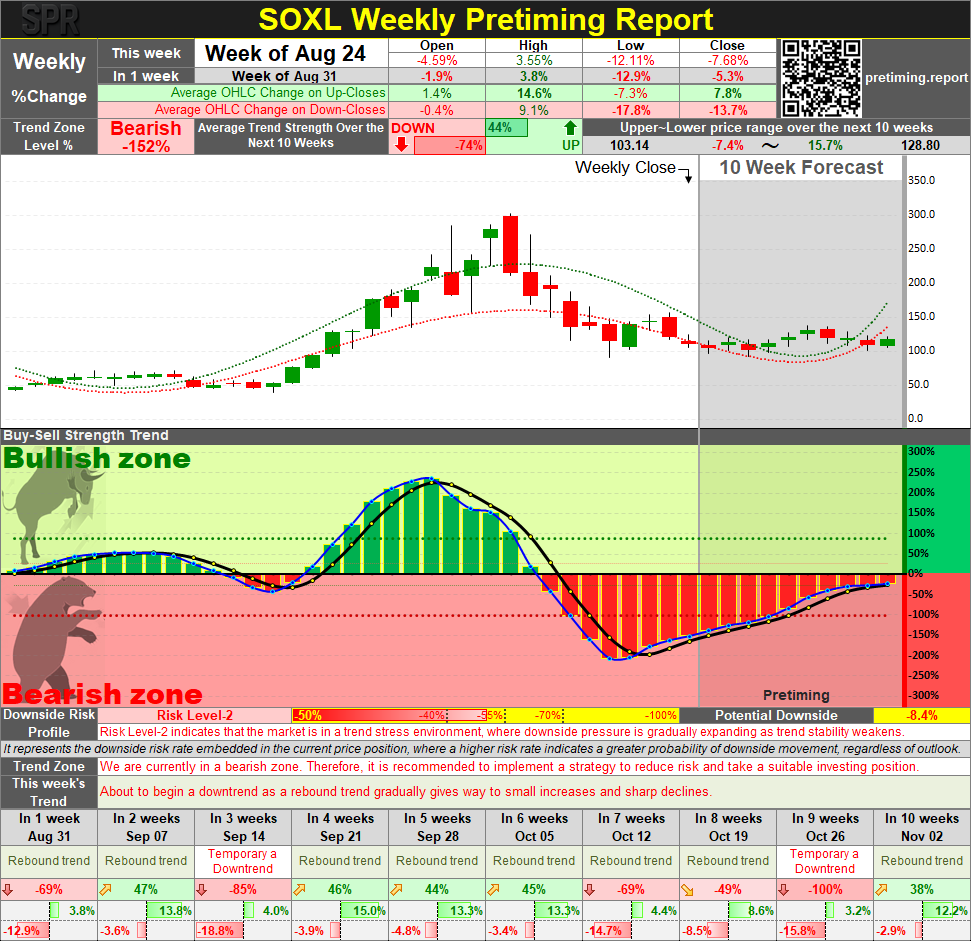
Task: Click the 12.2% upside value for Nov 02
Action: [951, 911]
